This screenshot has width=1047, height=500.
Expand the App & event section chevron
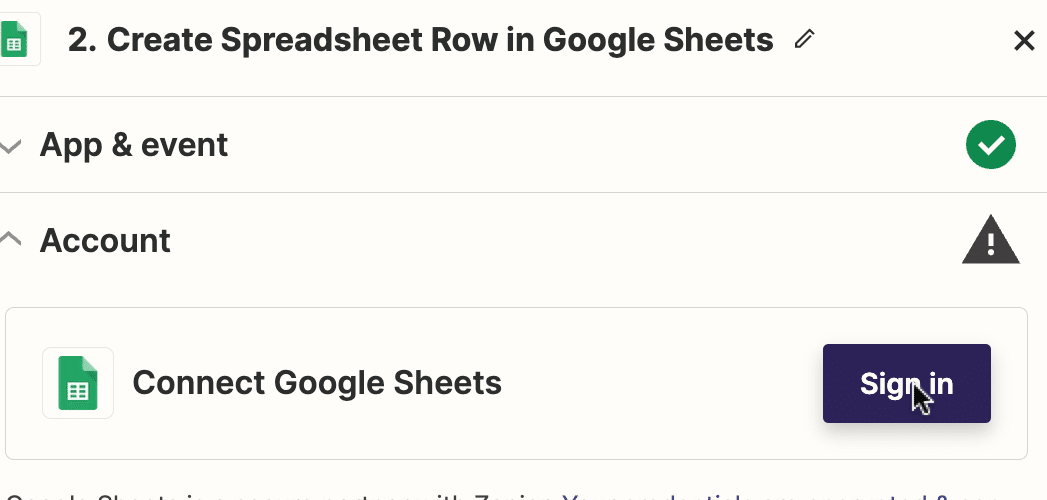(10, 145)
